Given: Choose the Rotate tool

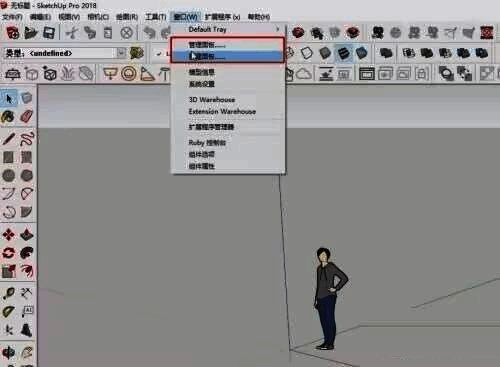Looking at the screenshot, I should click(8, 253).
